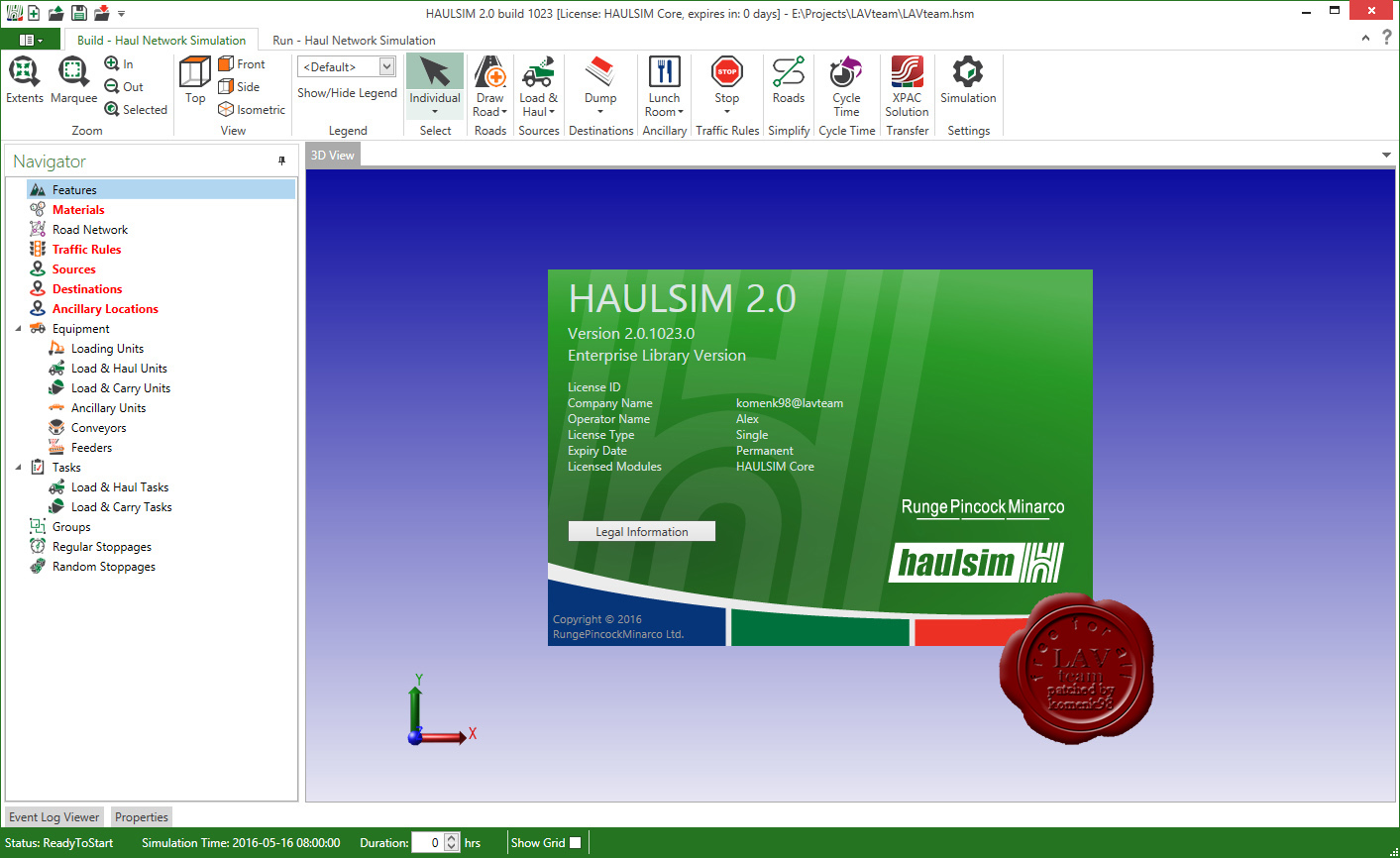The height and width of the screenshot is (858, 1400).
Task: Select Road Network in the Navigator
Action: [x=89, y=229]
